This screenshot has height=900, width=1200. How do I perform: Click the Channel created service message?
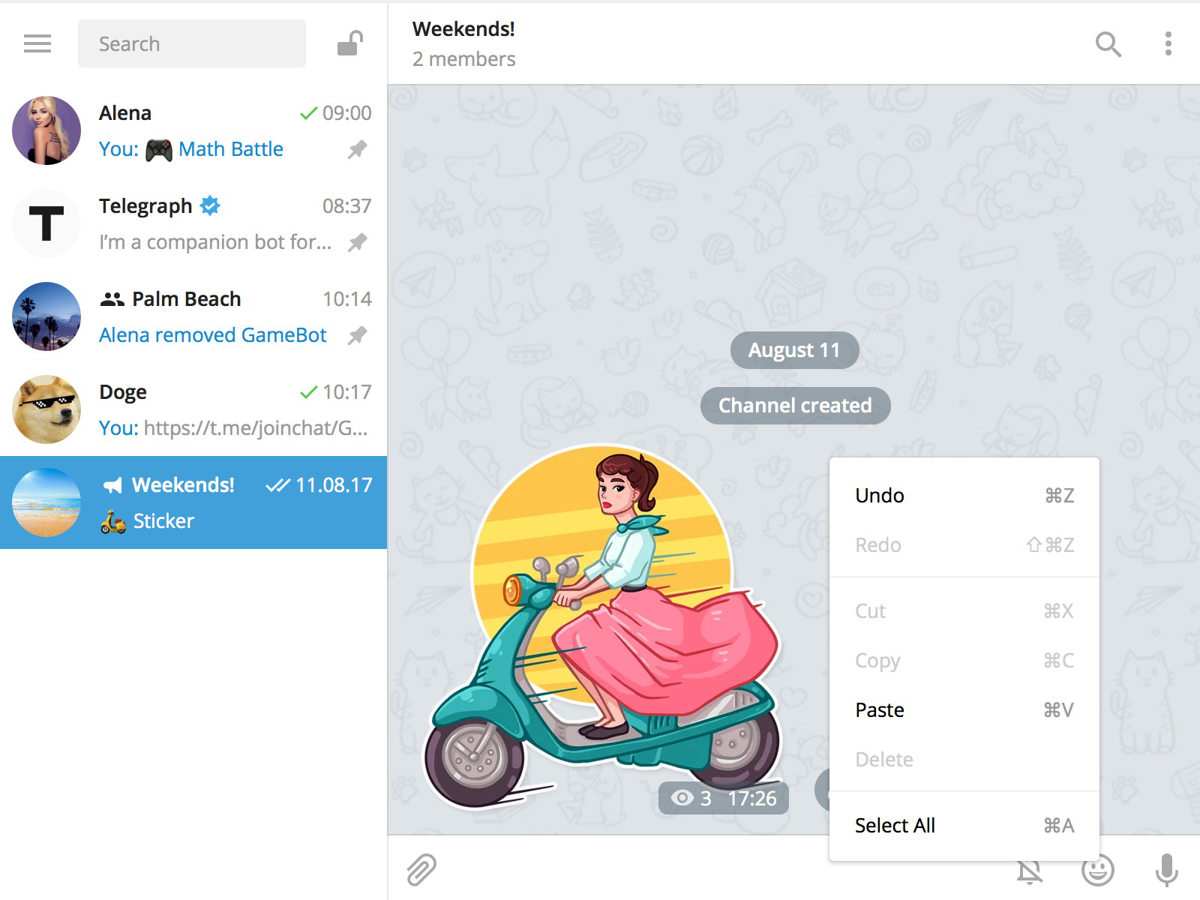[795, 406]
